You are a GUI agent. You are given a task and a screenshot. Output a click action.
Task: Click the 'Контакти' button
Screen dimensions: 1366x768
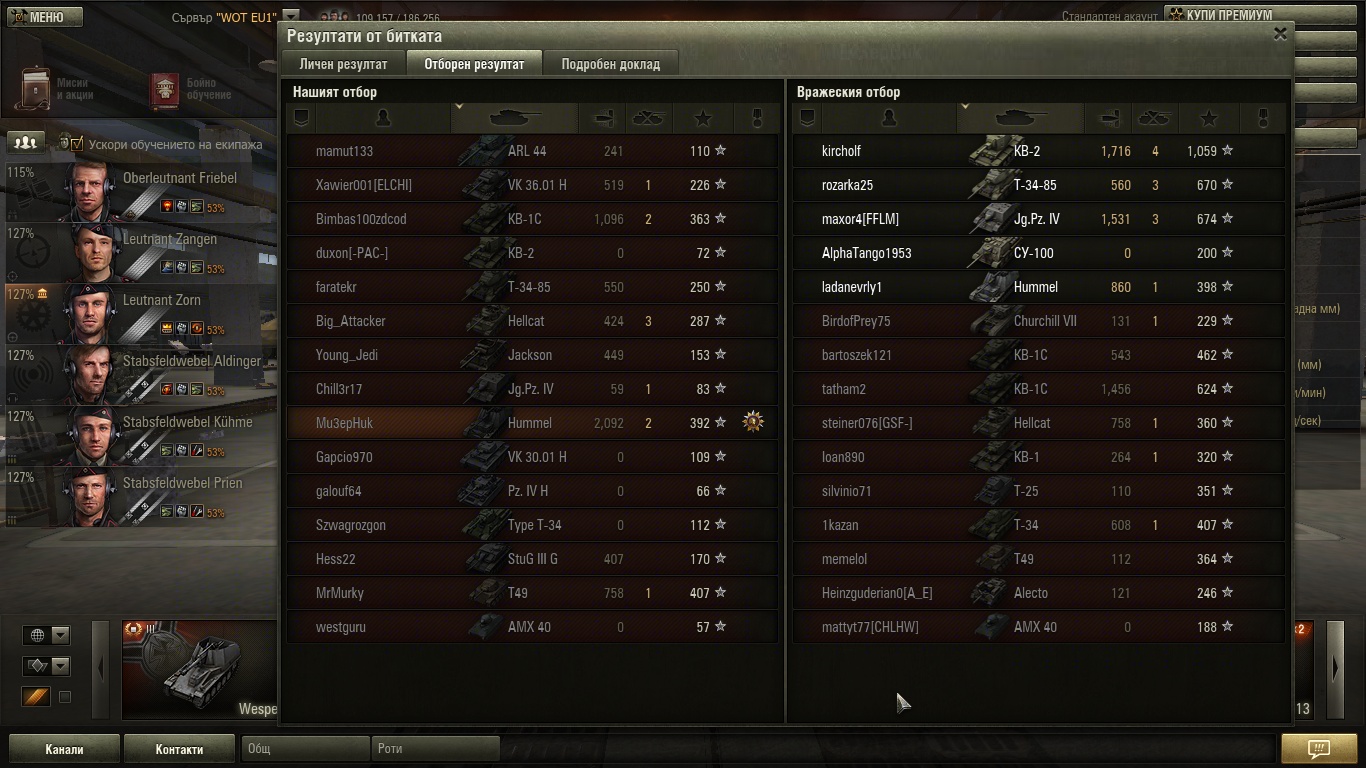click(x=179, y=749)
